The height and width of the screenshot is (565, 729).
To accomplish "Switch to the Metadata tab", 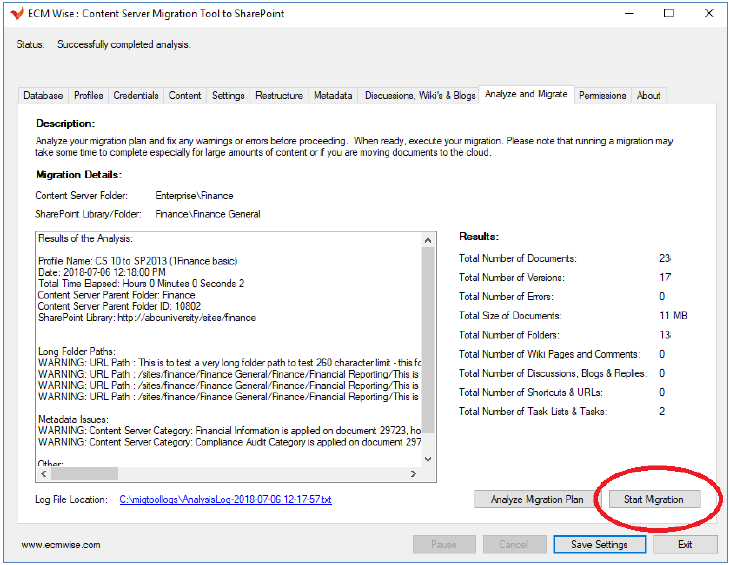I will point(333,96).
